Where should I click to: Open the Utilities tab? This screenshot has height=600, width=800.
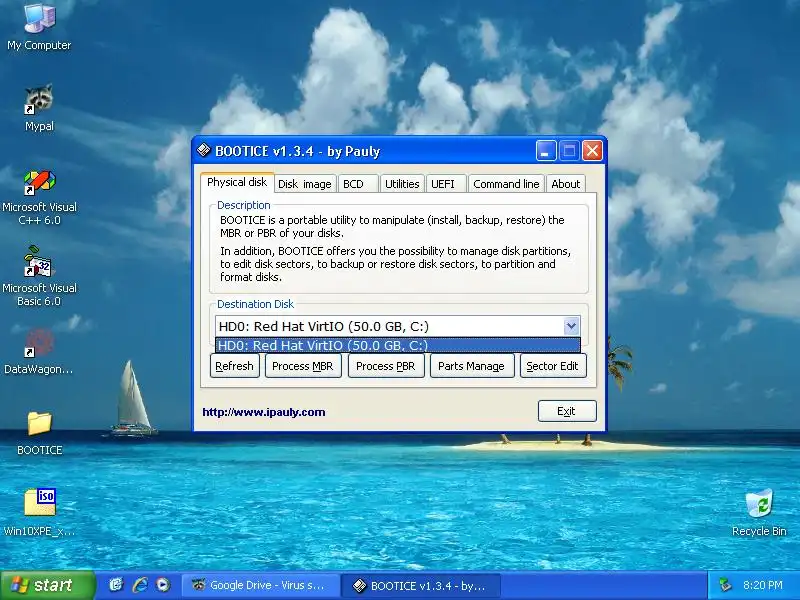[x=402, y=184]
